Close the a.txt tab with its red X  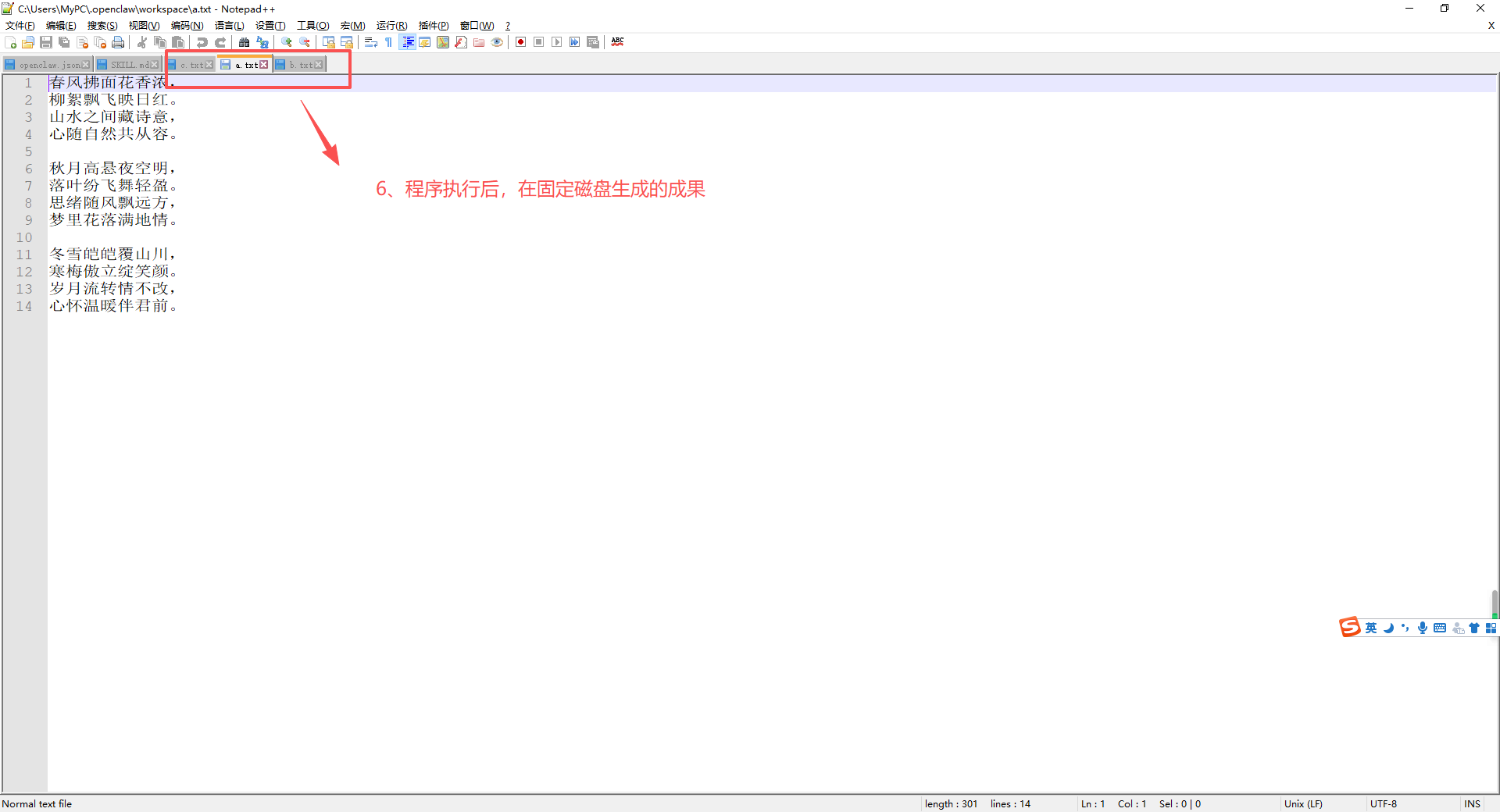pos(263,65)
